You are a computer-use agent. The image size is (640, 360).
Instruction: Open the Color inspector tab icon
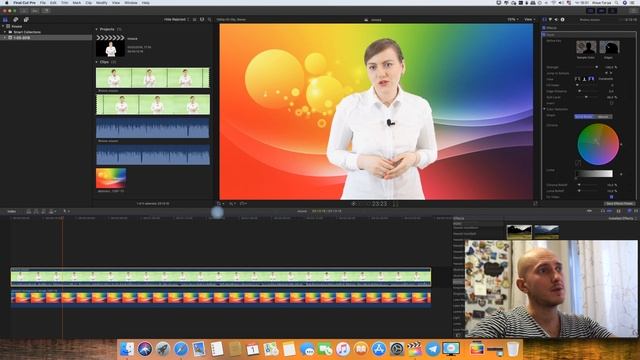pyautogui.click(x=550, y=19)
